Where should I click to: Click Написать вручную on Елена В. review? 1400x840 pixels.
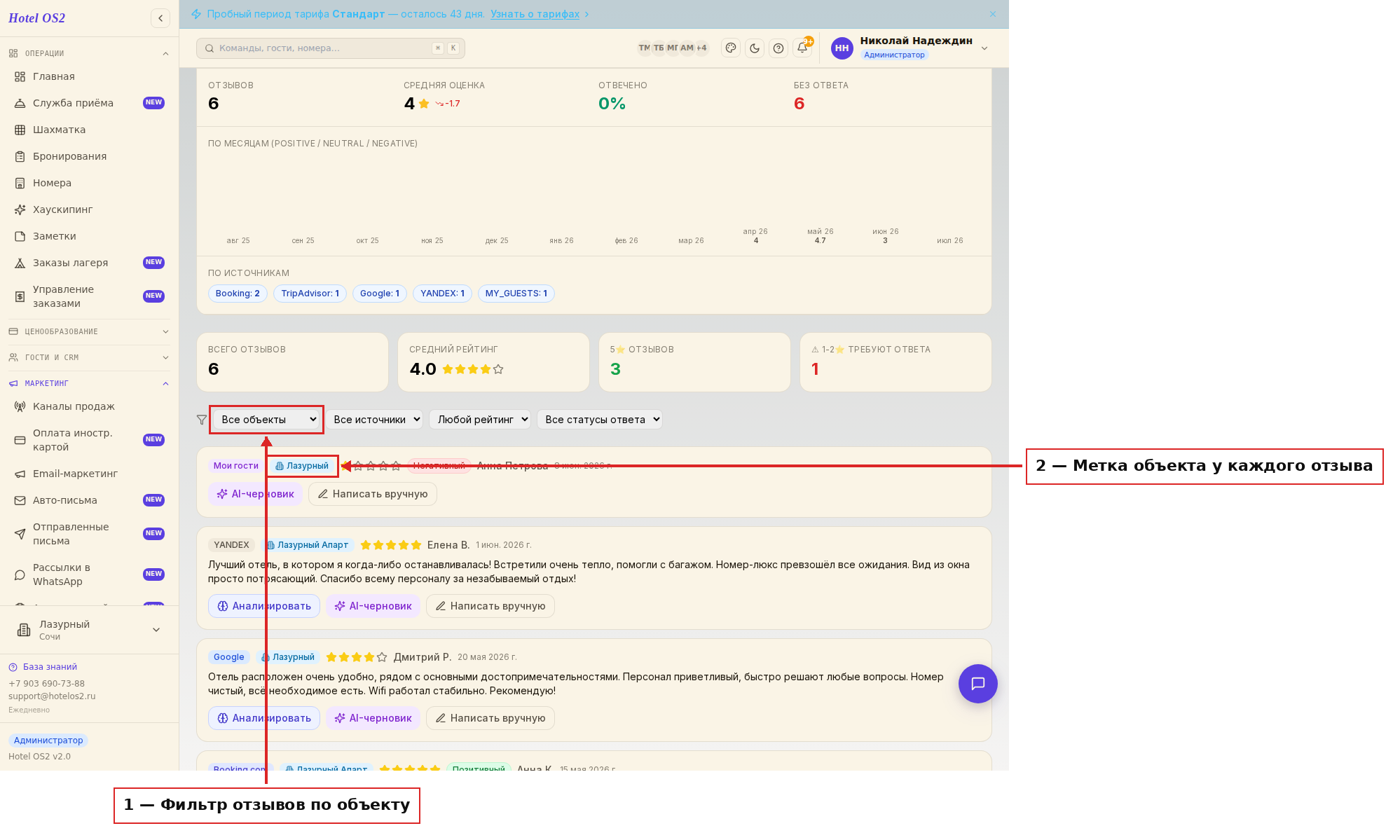click(490, 606)
